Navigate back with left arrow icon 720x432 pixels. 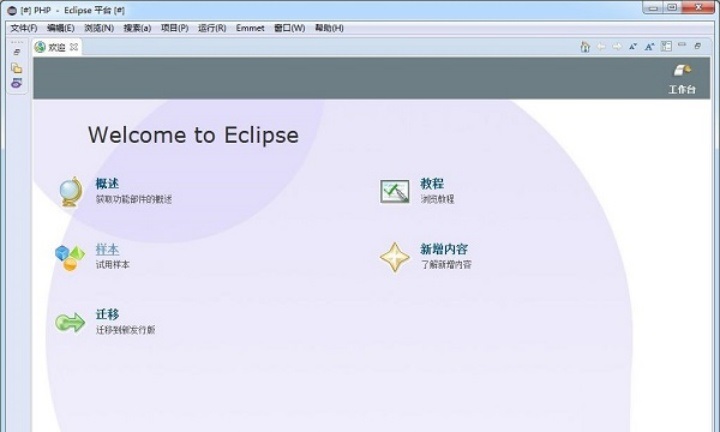pos(601,46)
